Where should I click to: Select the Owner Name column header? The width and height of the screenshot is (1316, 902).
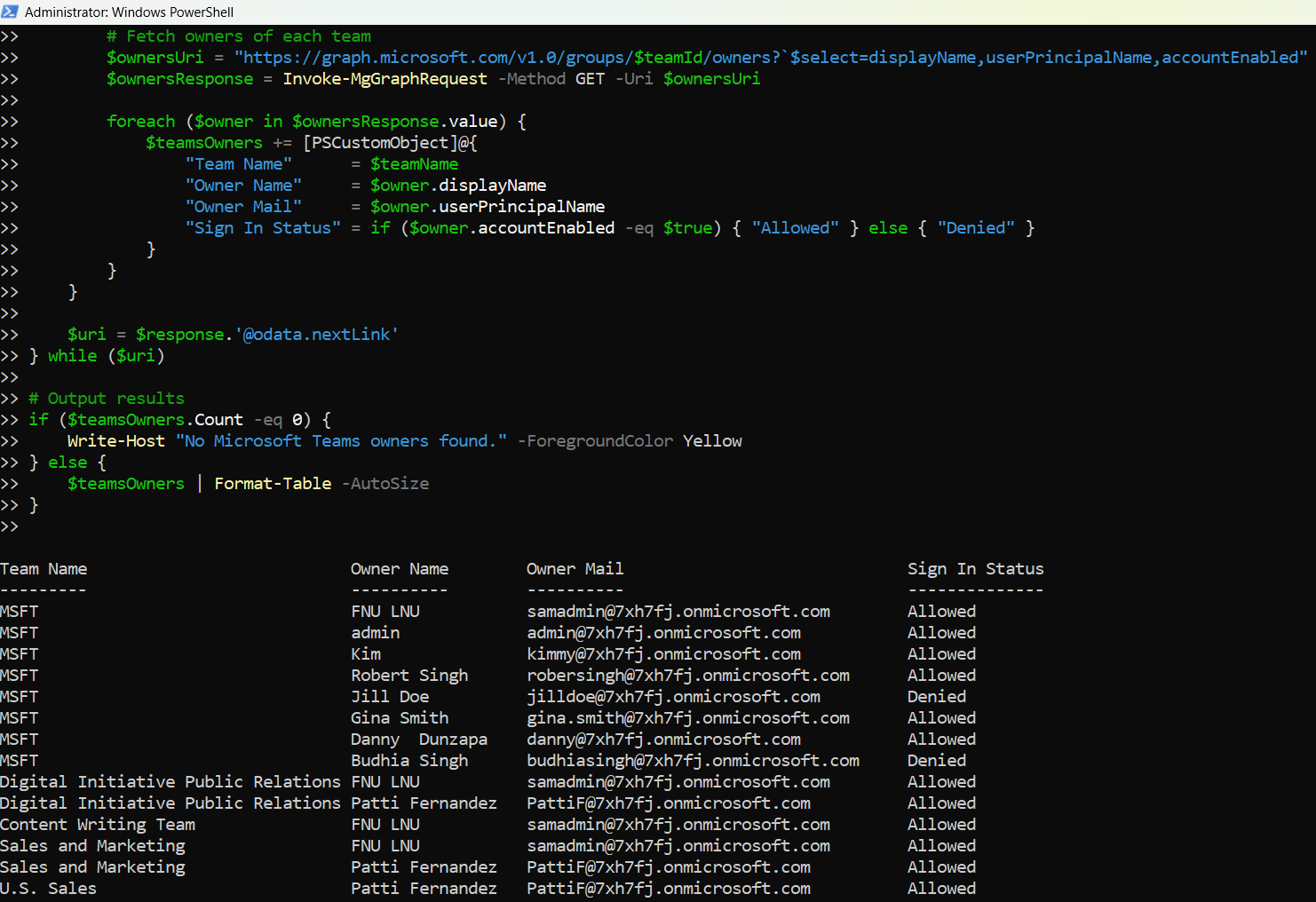coord(400,569)
